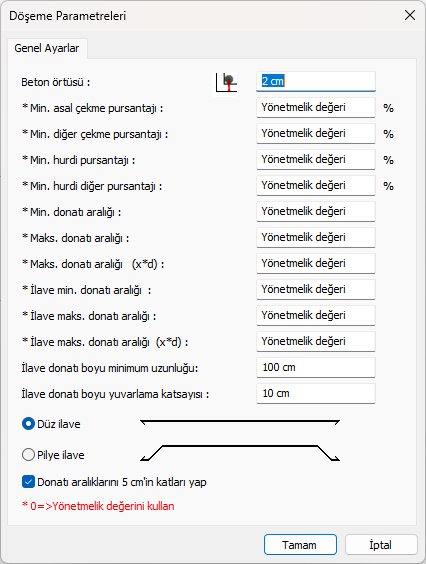426x564 pixels.
Task: Click the straight bar shape illustration
Action: point(240,423)
